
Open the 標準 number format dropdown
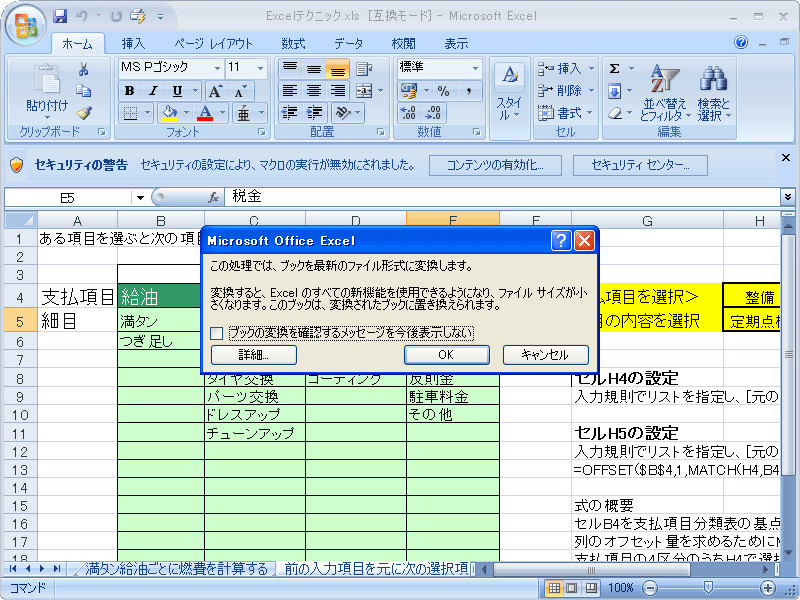[476, 68]
